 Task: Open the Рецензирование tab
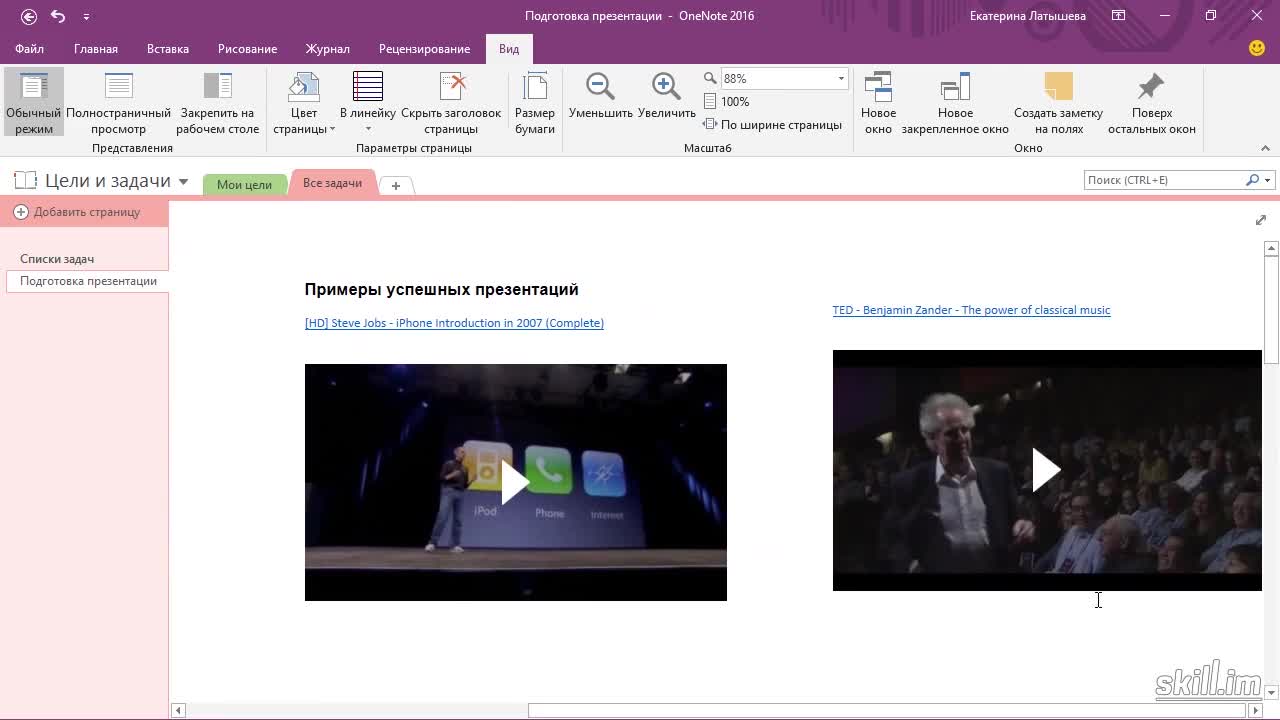pos(424,49)
